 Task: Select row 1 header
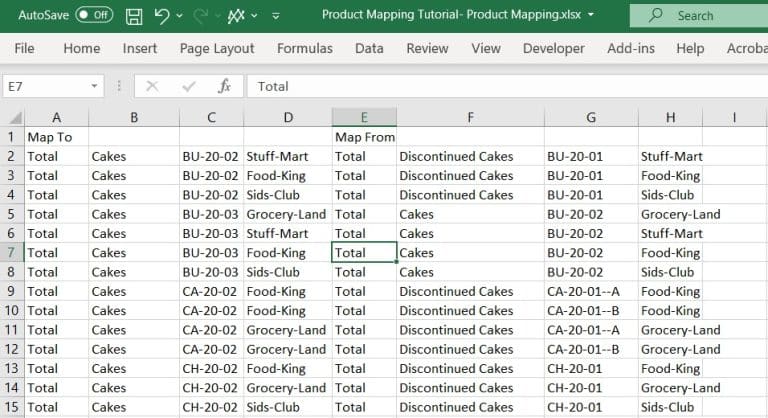click(x=12, y=137)
